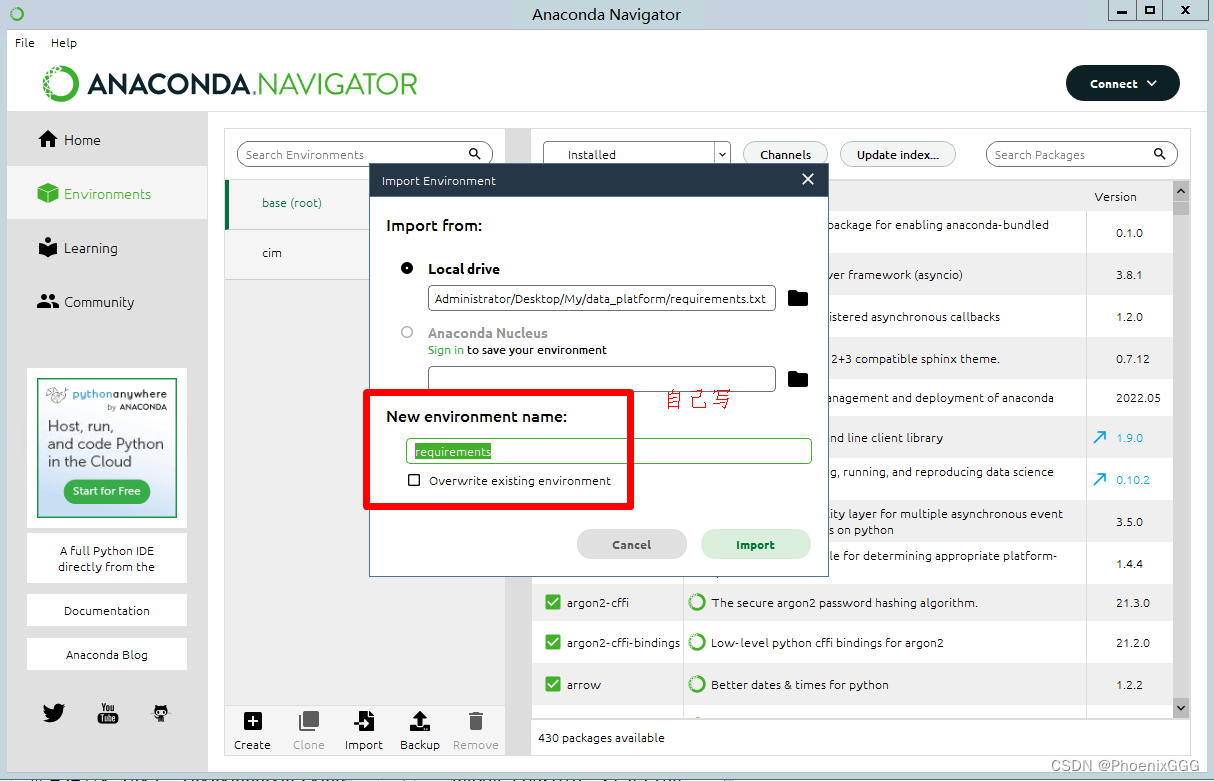Open the Twitter icon in sidebar
Image resolution: width=1214 pixels, height=781 pixels.
(54, 713)
